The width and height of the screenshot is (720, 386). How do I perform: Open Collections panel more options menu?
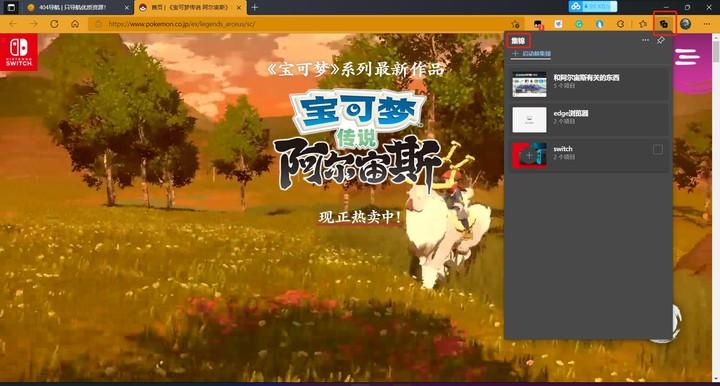(645, 40)
